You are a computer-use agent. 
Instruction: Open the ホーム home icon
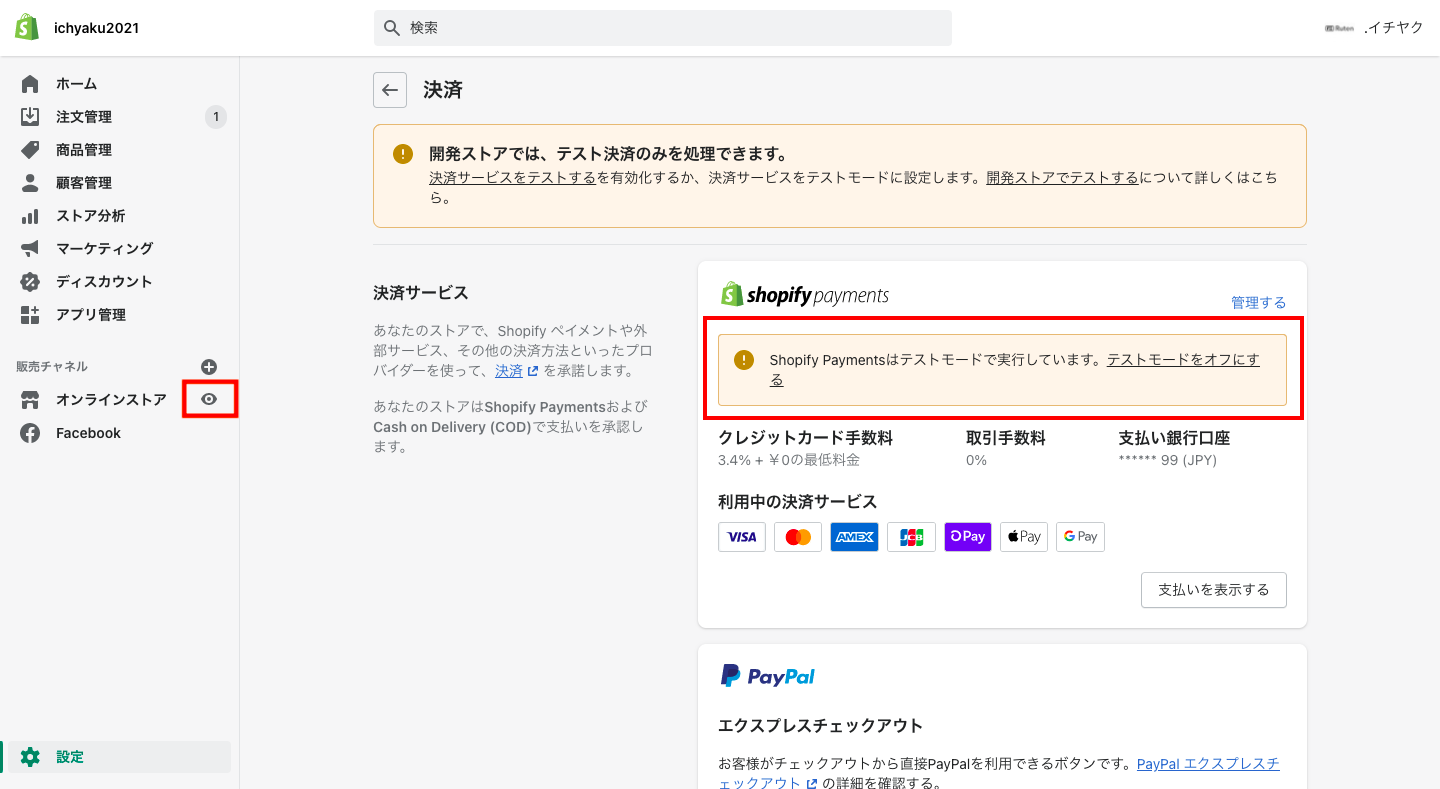[x=30, y=84]
